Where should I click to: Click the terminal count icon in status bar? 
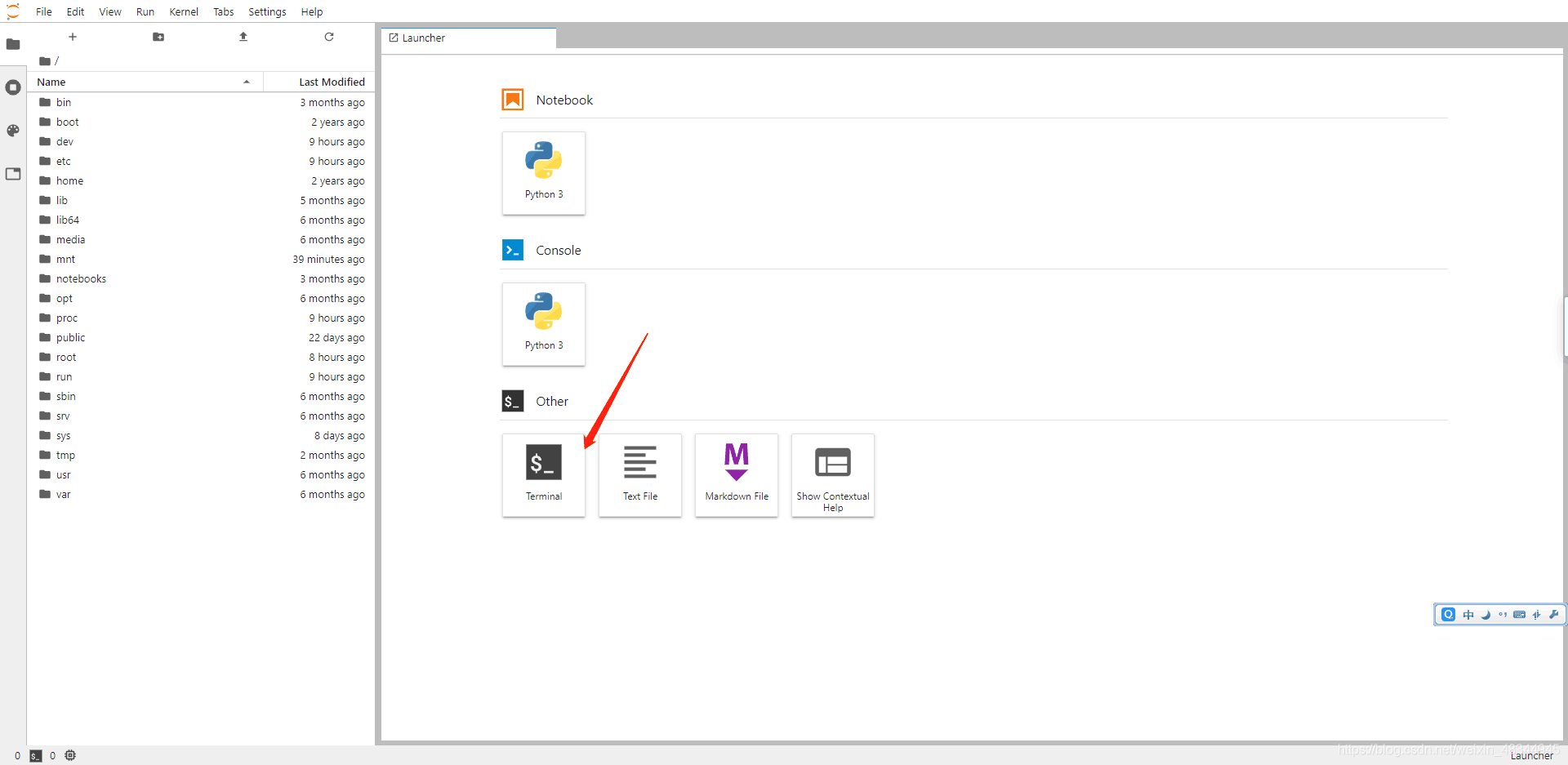pos(36,756)
